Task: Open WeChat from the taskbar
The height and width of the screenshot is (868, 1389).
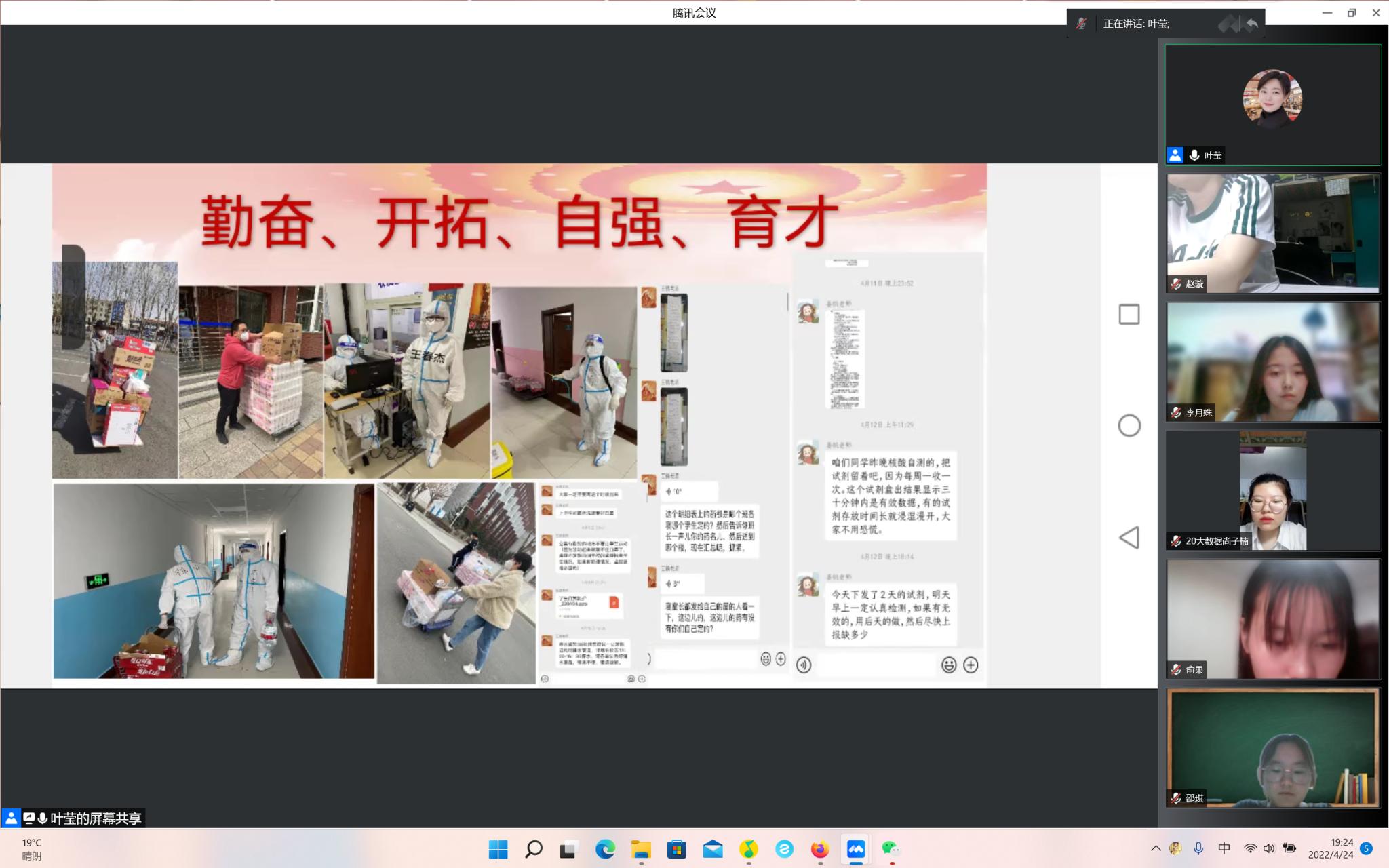Action: tap(891, 849)
